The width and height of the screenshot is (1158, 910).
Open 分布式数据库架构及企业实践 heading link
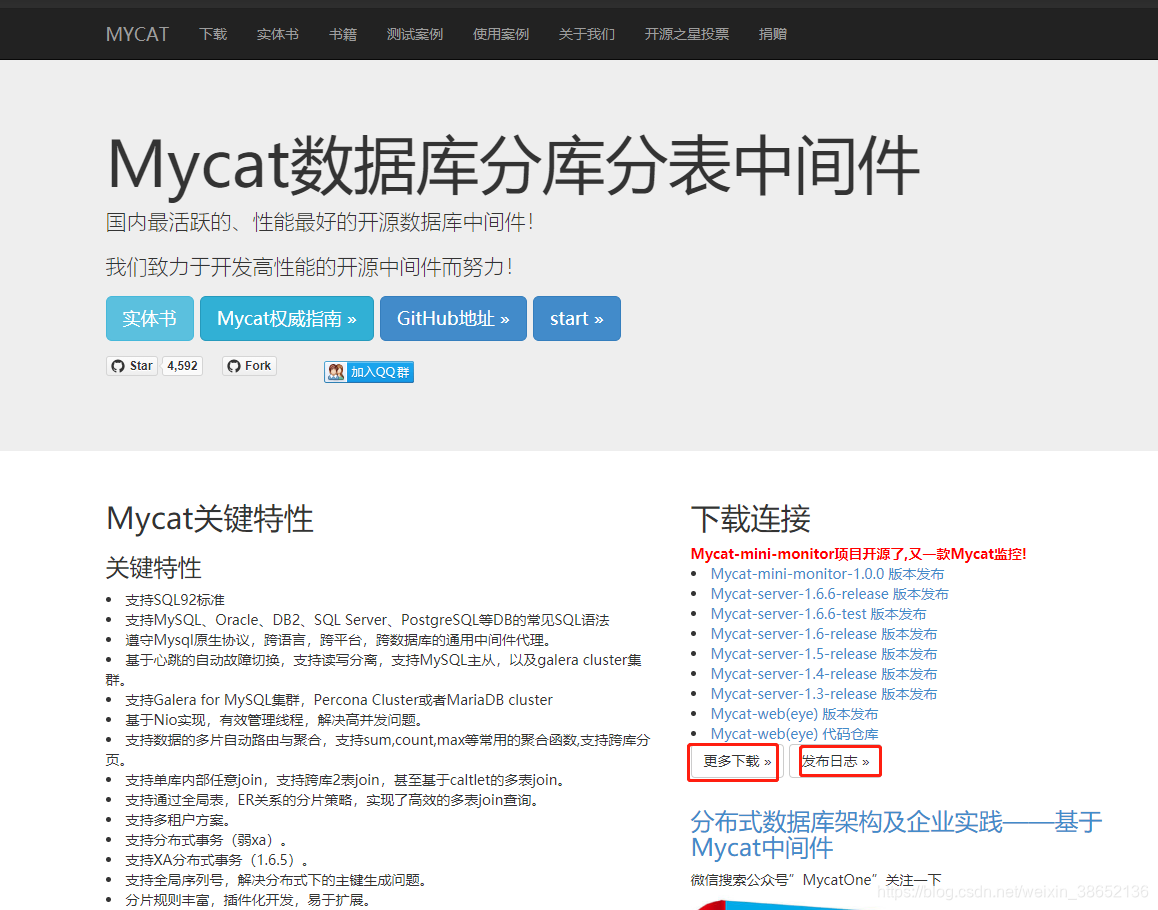point(896,834)
